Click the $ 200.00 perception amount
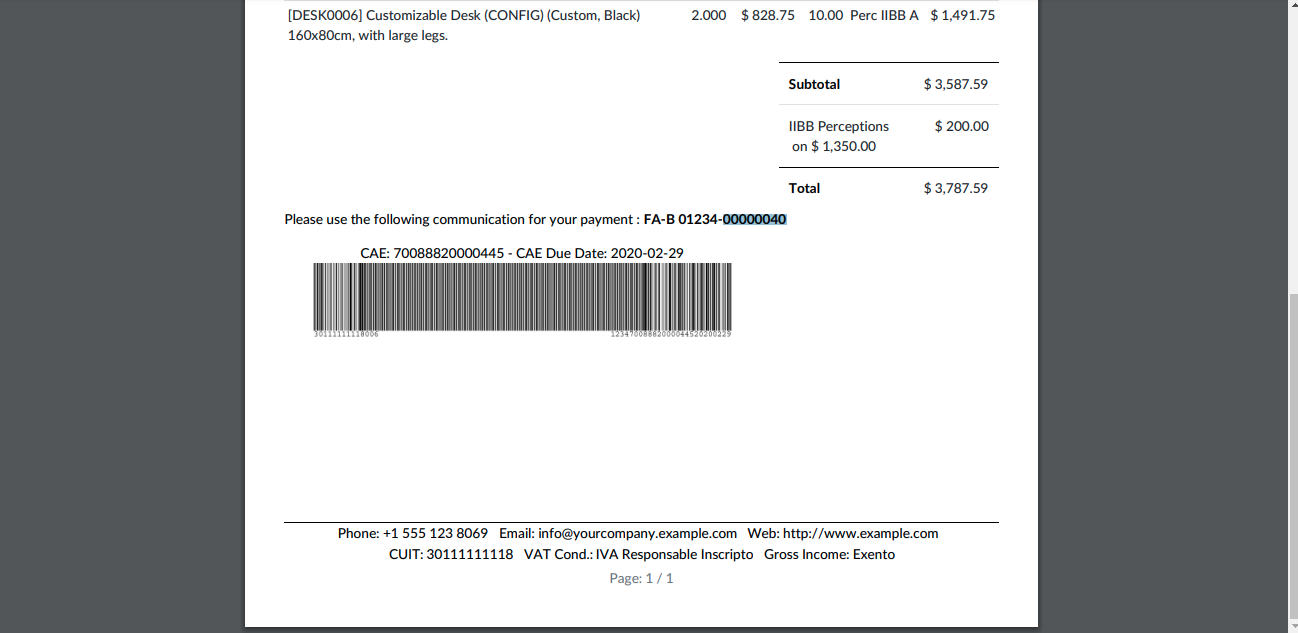 coord(962,126)
